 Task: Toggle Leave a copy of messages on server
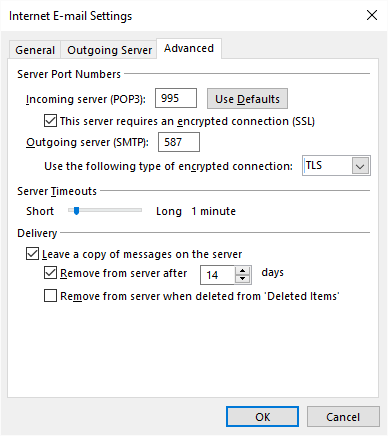click(x=32, y=254)
